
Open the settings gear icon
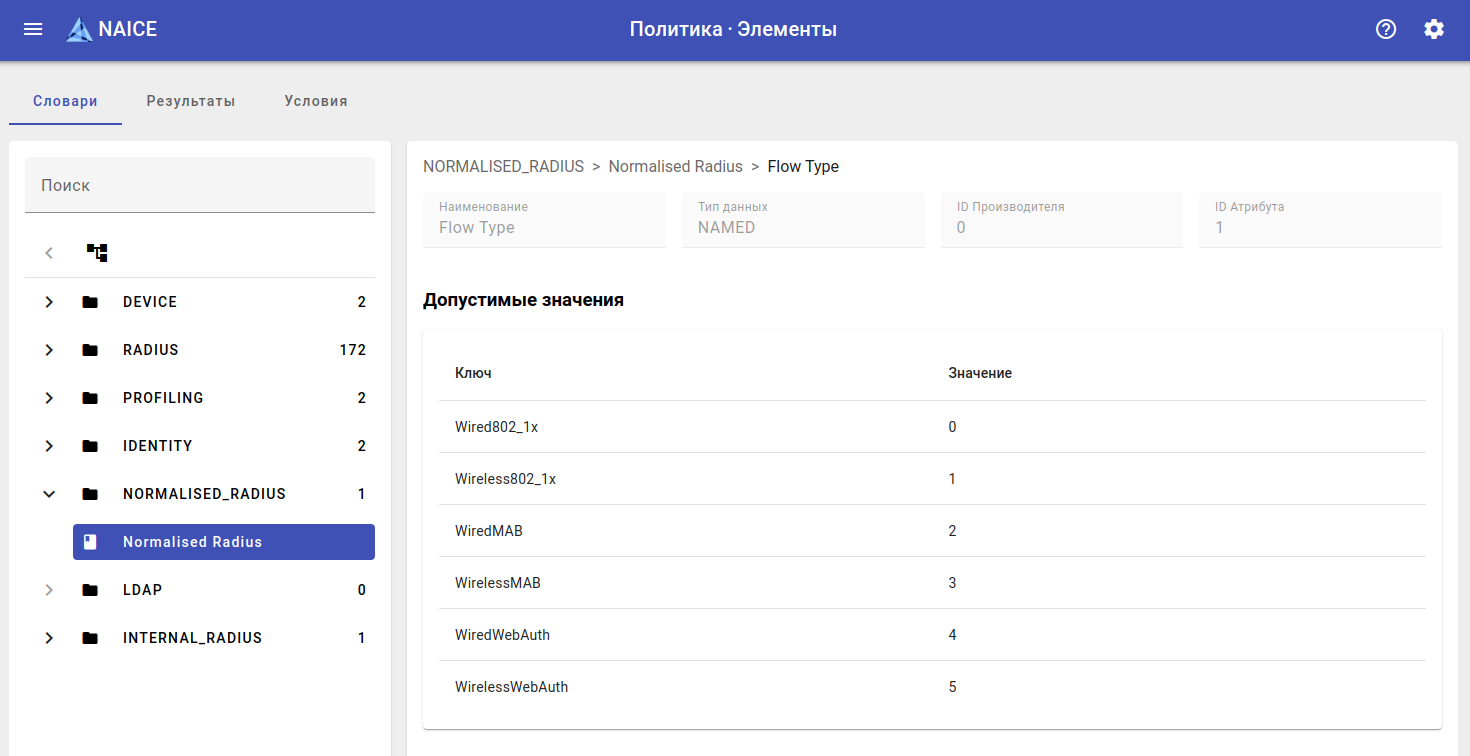(1434, 29)
